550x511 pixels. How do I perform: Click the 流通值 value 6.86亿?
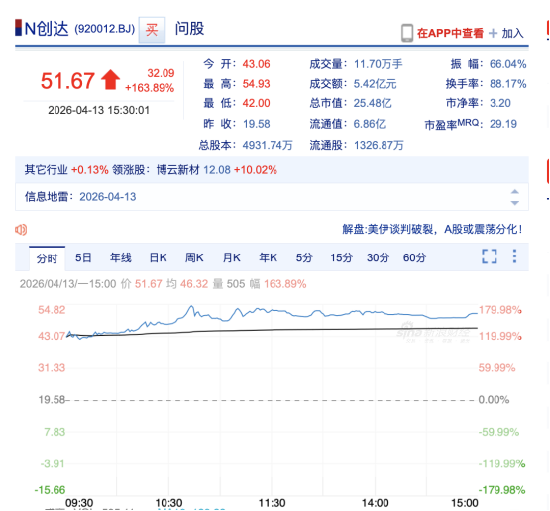pos(370,124)
